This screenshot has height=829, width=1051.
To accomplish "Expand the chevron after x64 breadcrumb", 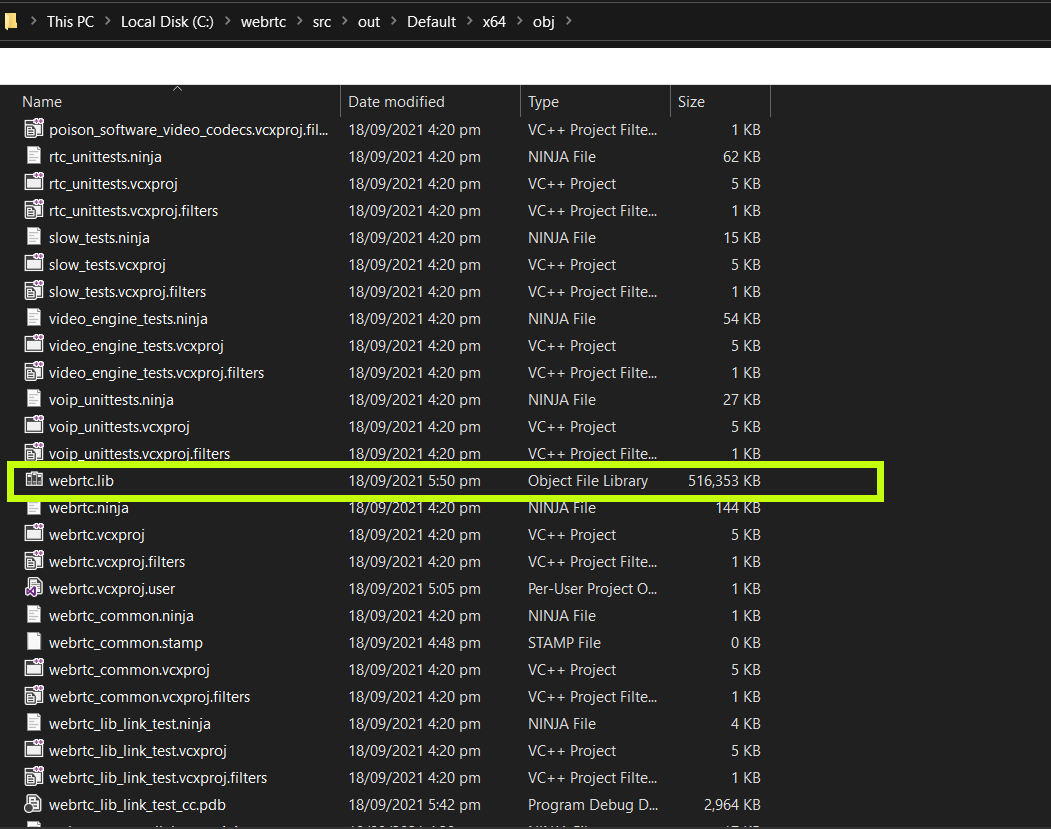I will point(519,21).
